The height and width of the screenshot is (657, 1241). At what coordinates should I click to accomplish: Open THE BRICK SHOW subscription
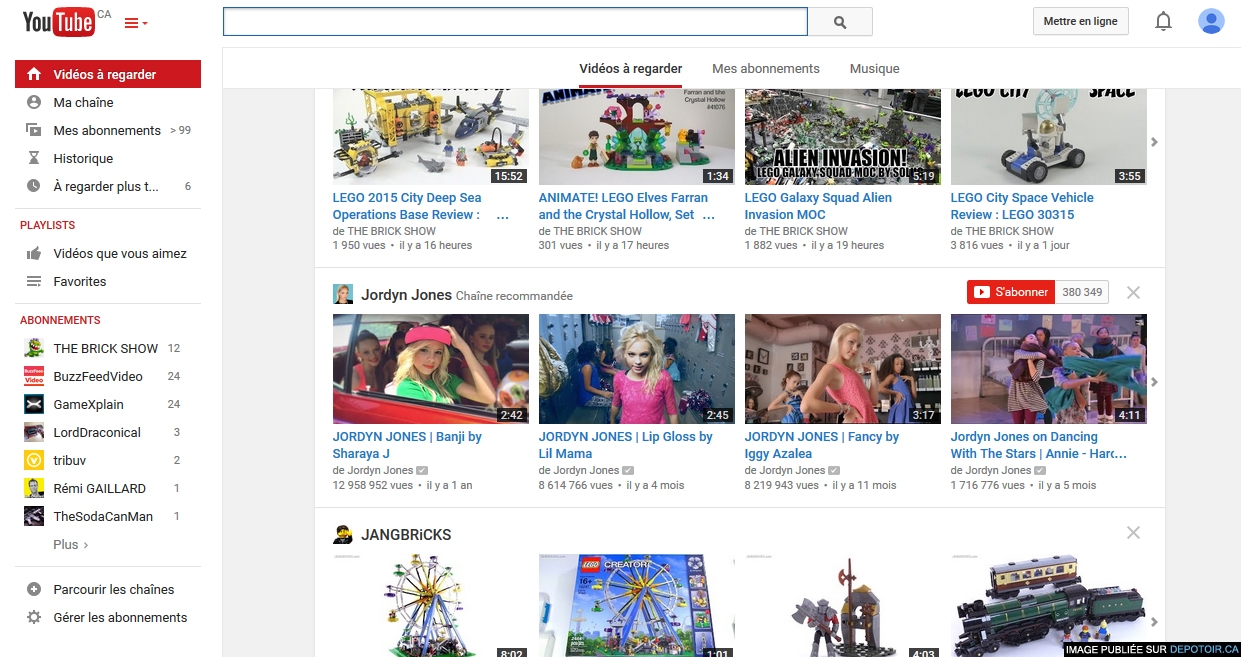[108, 348]
